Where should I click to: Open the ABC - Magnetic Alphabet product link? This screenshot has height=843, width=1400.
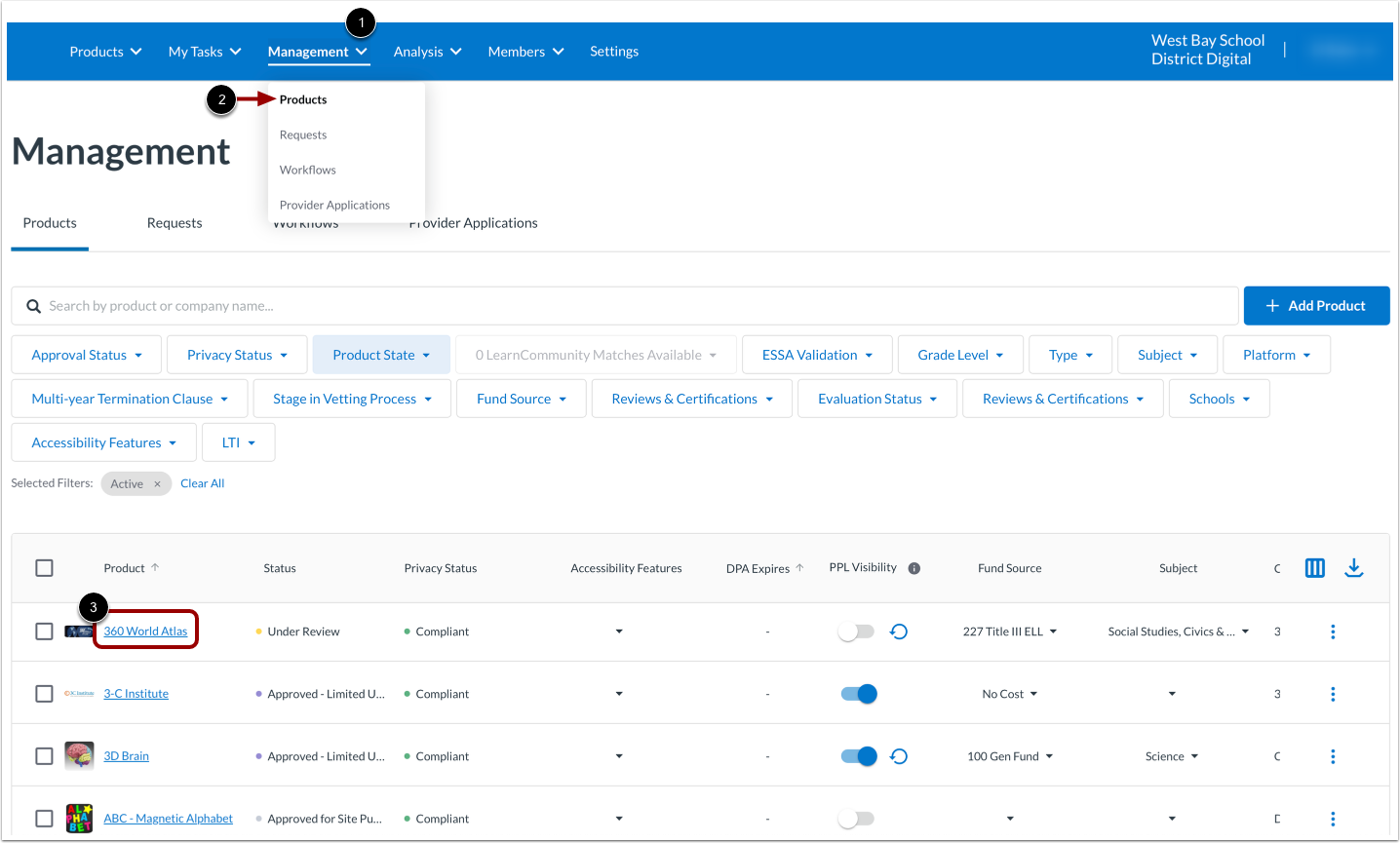click(x=169, y=819)
